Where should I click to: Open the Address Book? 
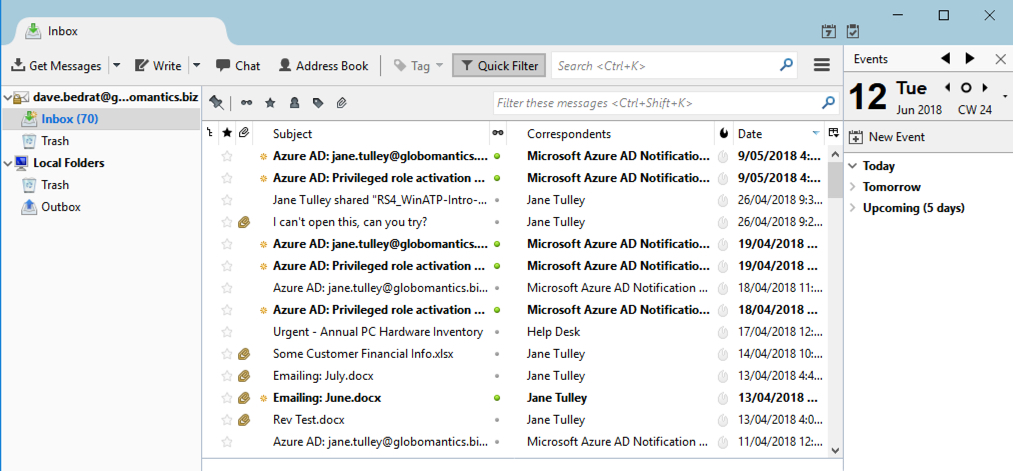click(324, 66)
